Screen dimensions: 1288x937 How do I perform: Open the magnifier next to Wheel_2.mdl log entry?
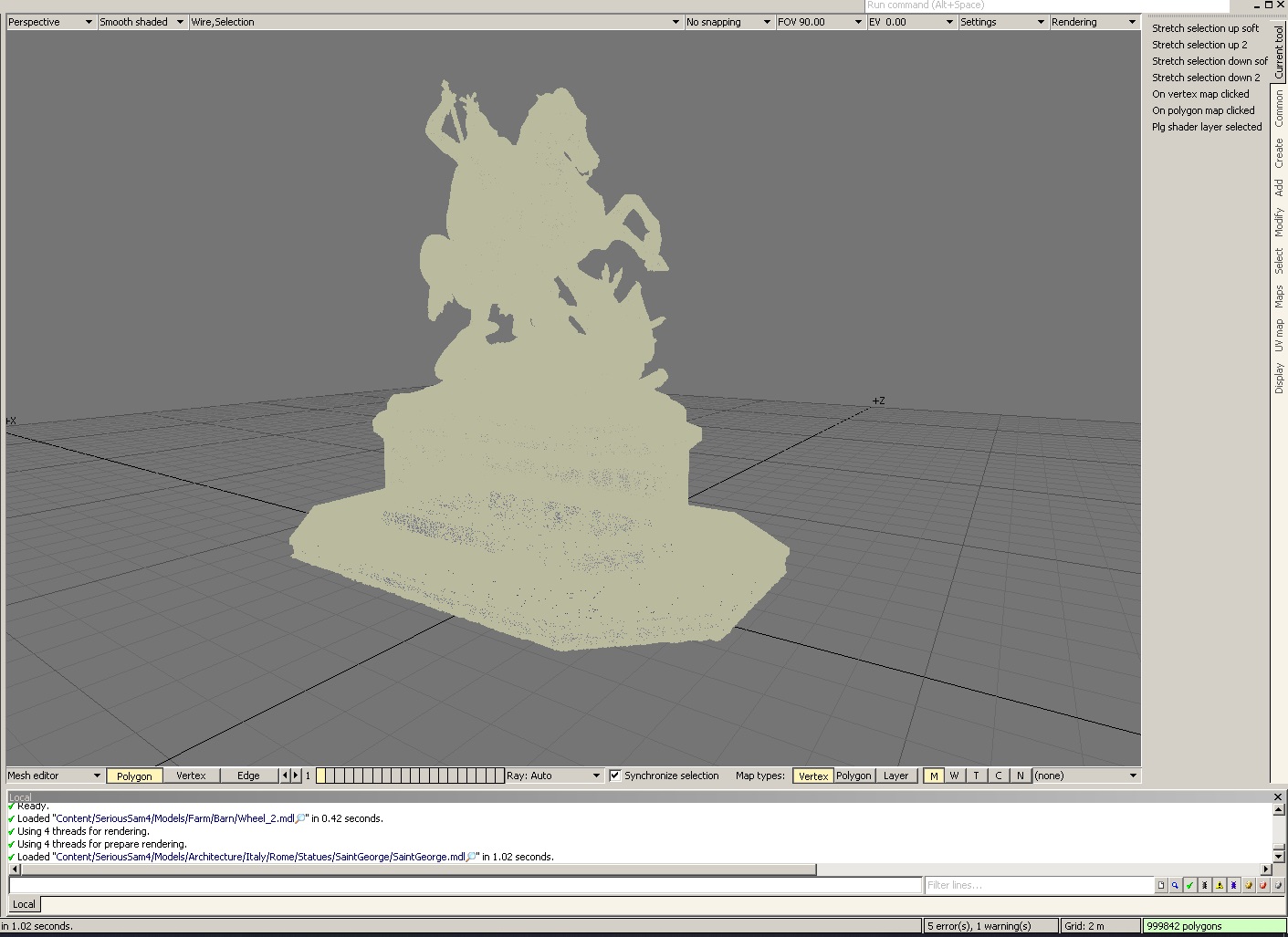[300, 818]
